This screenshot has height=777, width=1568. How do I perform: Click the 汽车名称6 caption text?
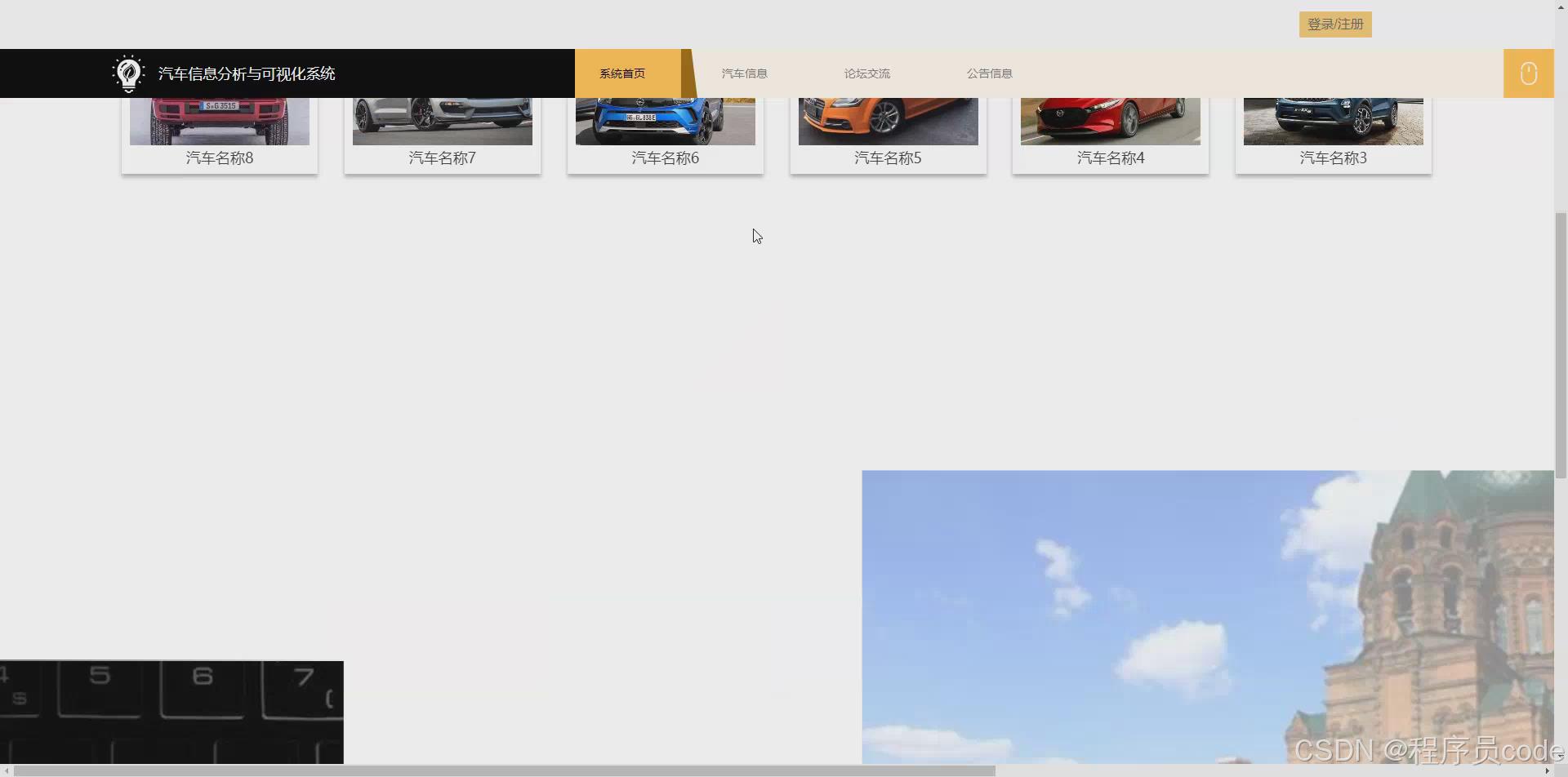[666, 158]
